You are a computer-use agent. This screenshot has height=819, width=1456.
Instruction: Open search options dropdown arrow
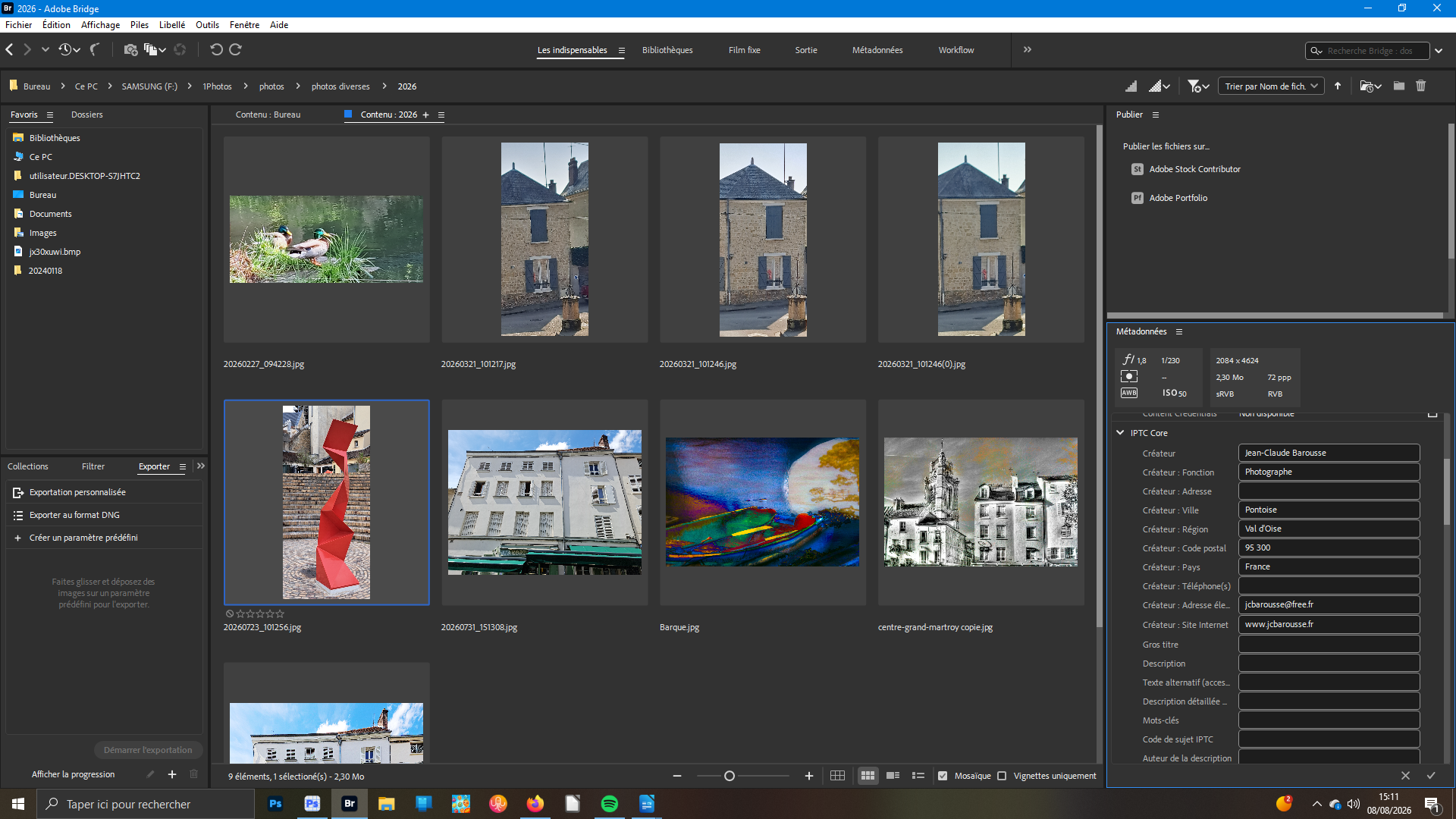[1439, 51]
